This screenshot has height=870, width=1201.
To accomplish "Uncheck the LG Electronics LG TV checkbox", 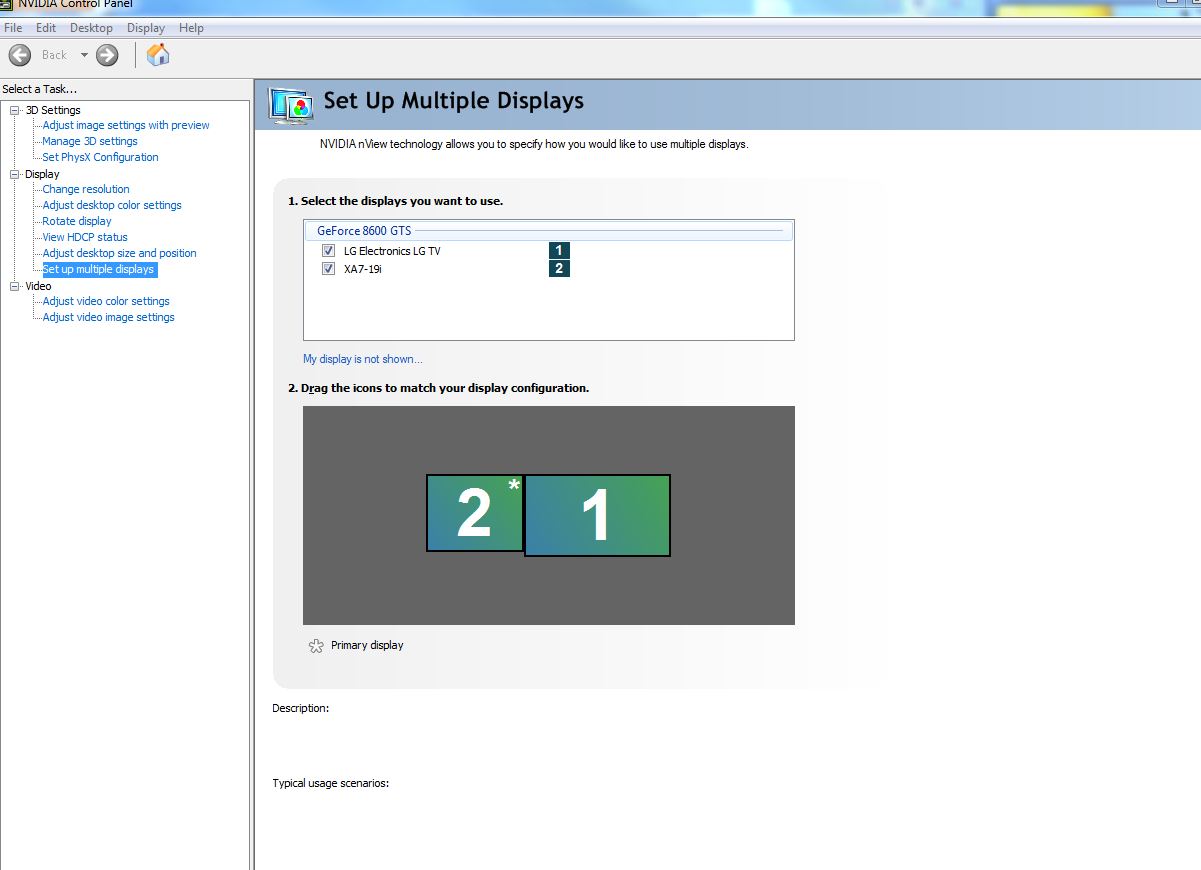I will (328, 251).
